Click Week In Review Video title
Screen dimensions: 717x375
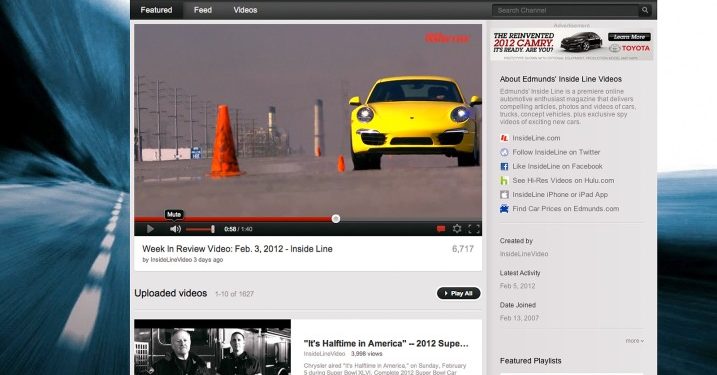pos(237,249)
